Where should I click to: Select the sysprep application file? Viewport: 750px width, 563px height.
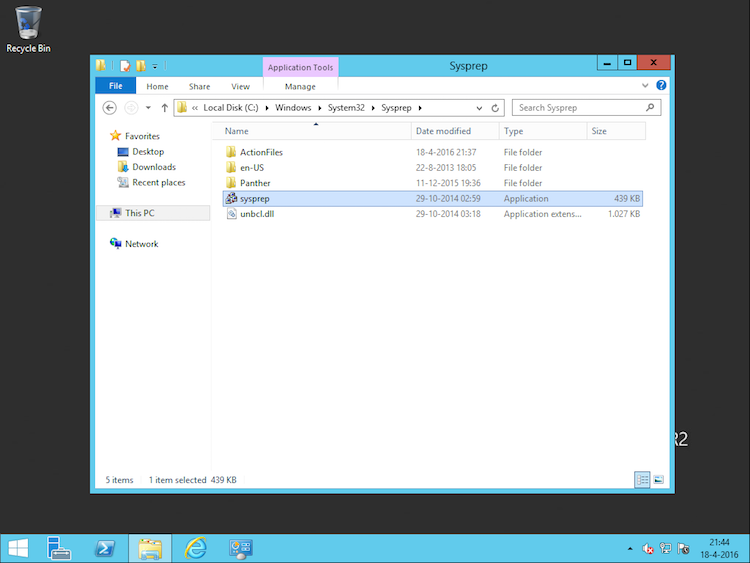433,198
